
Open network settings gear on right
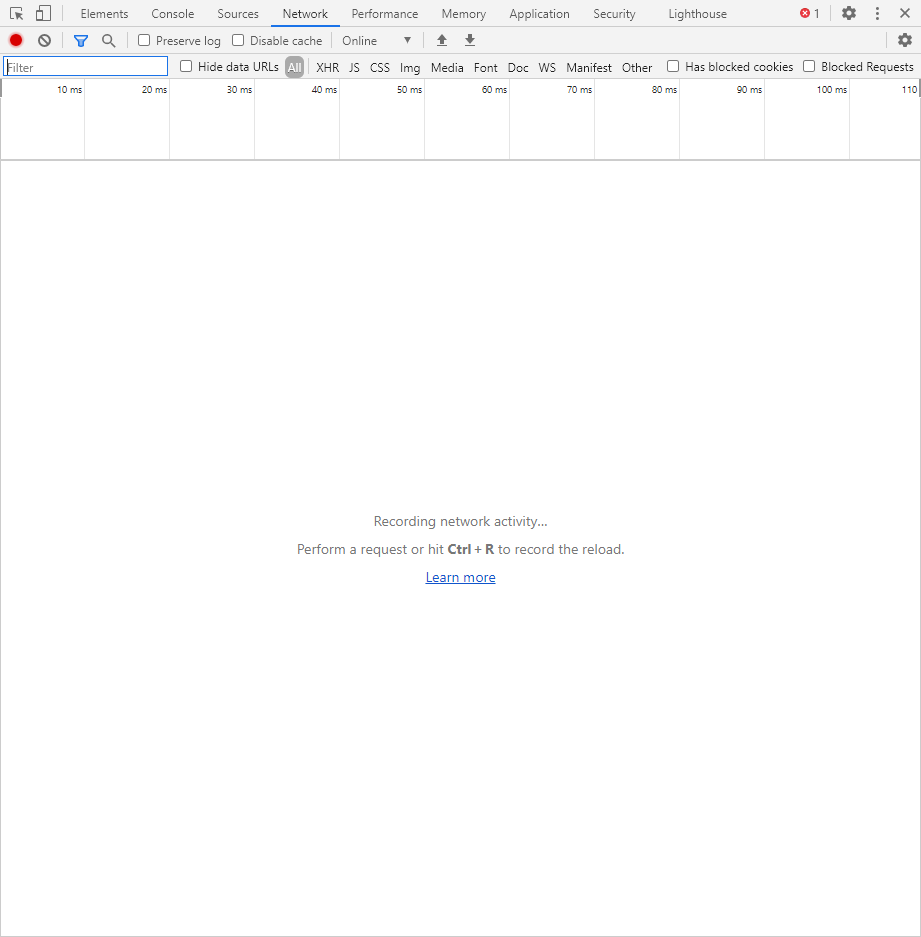(x=904, y=41)
